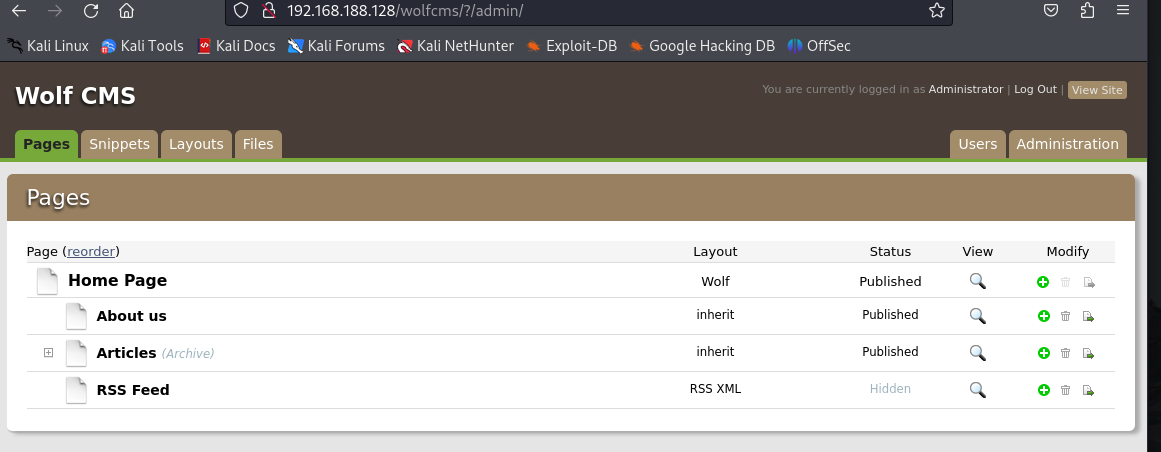
Task: Go to the browser home page
Action: (127, 10)
